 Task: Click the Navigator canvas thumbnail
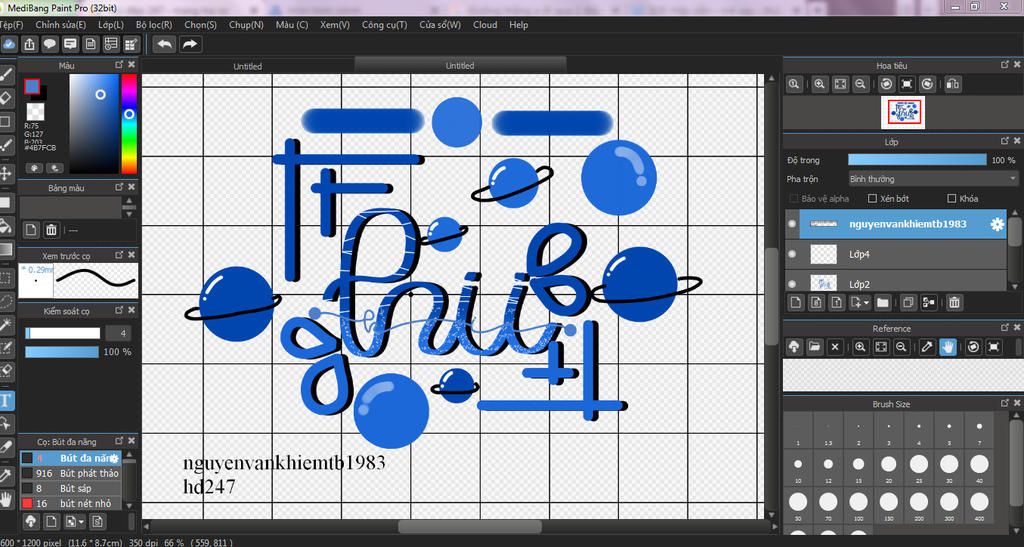click(903, 113)
